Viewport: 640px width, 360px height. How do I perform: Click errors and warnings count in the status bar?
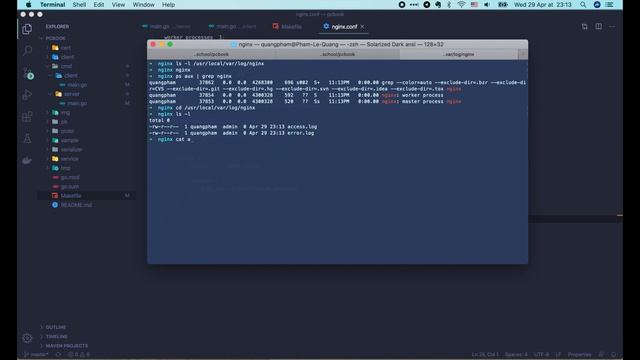pos(78,355)
